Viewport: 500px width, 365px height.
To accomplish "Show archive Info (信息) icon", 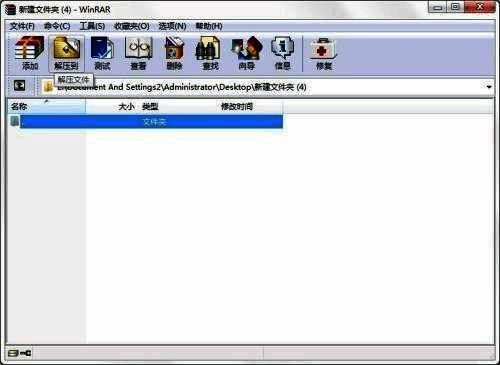I will pos(282,53).
